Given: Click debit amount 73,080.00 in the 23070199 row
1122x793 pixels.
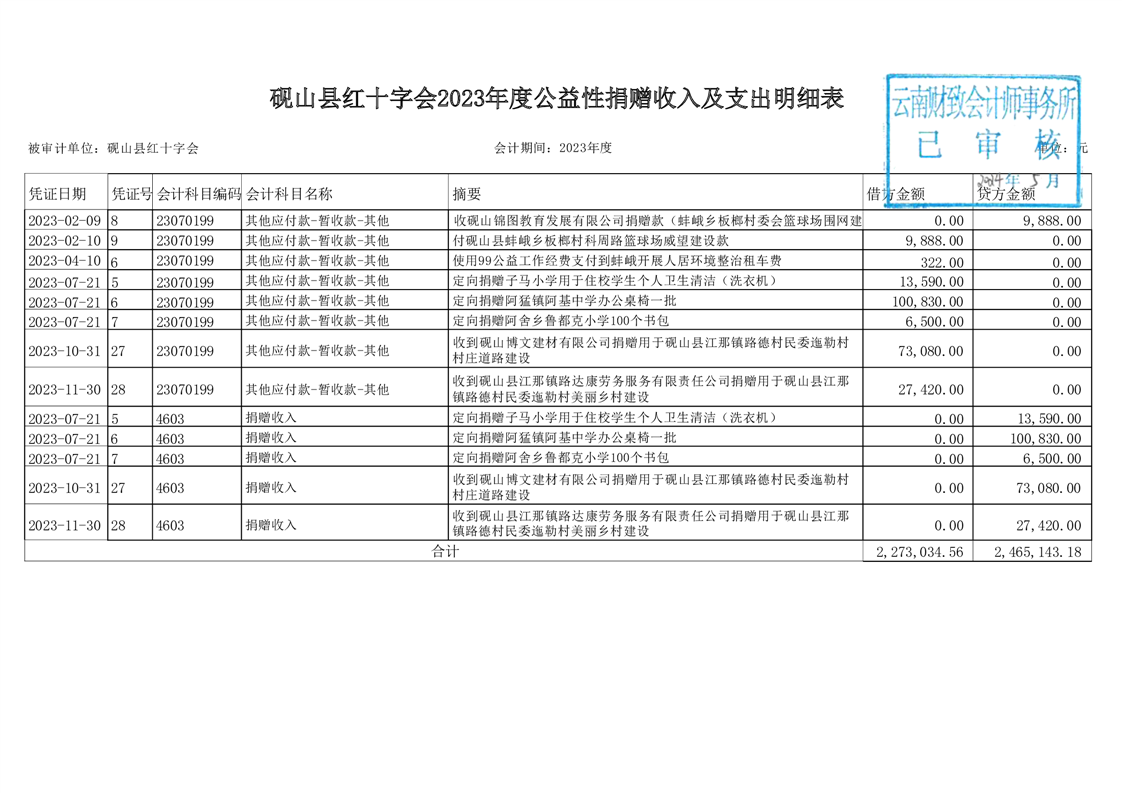Looking at the screenshot, I should tap(932, 351).
